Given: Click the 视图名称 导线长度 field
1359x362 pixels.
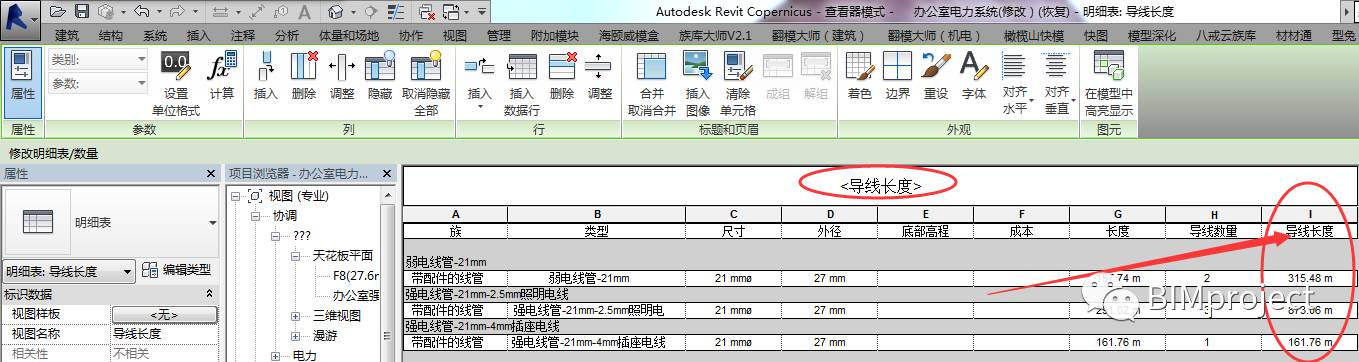Looking at the screenshot, I should (x=163, y=333).
